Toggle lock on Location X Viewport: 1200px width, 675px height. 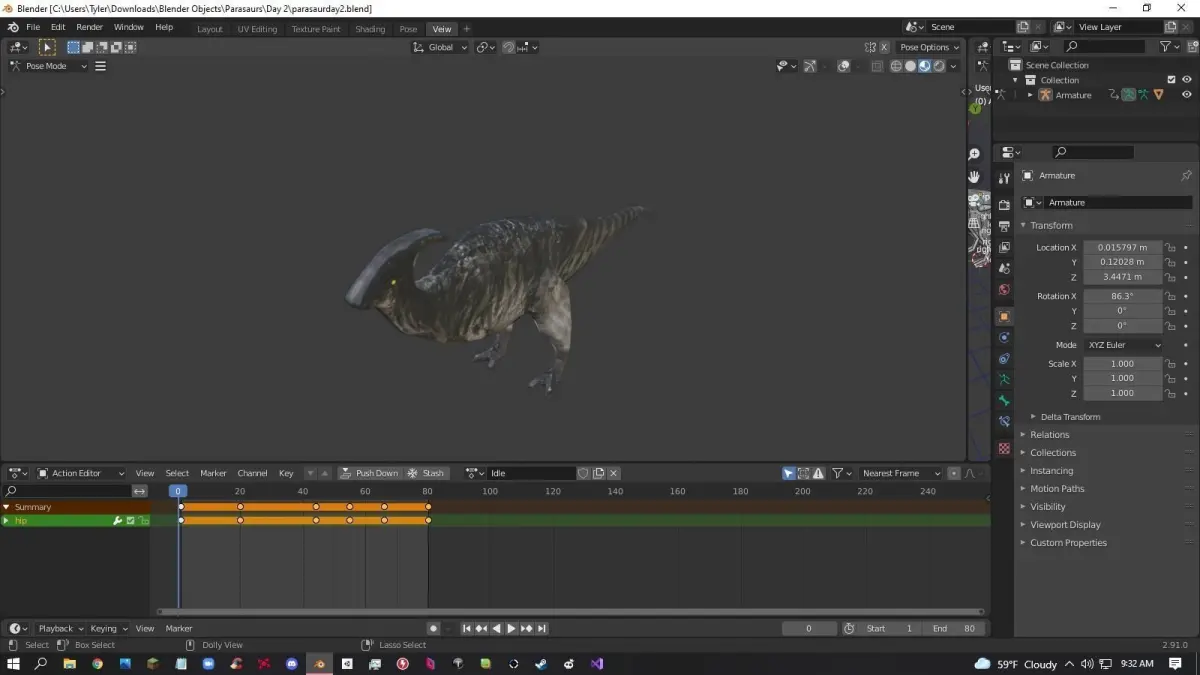pos(1170,247)
